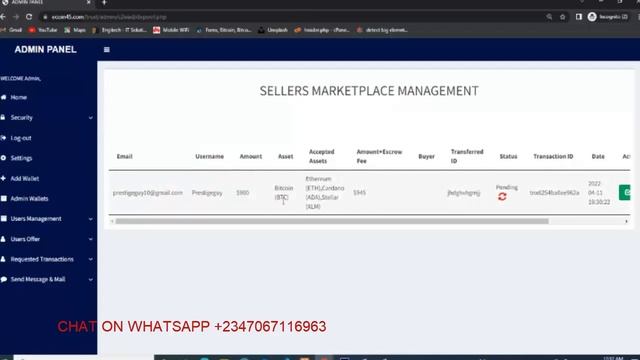Click the Add Wallet plus icon
The height and width of the screenshot is (360, 640).
[x=3, y=178]
